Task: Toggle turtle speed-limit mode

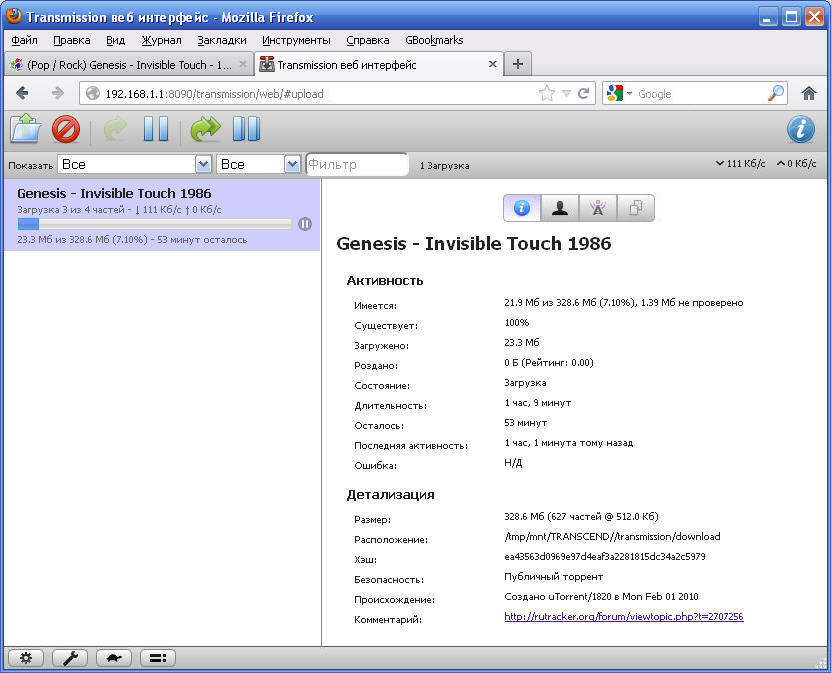Action: coord(114,658)
